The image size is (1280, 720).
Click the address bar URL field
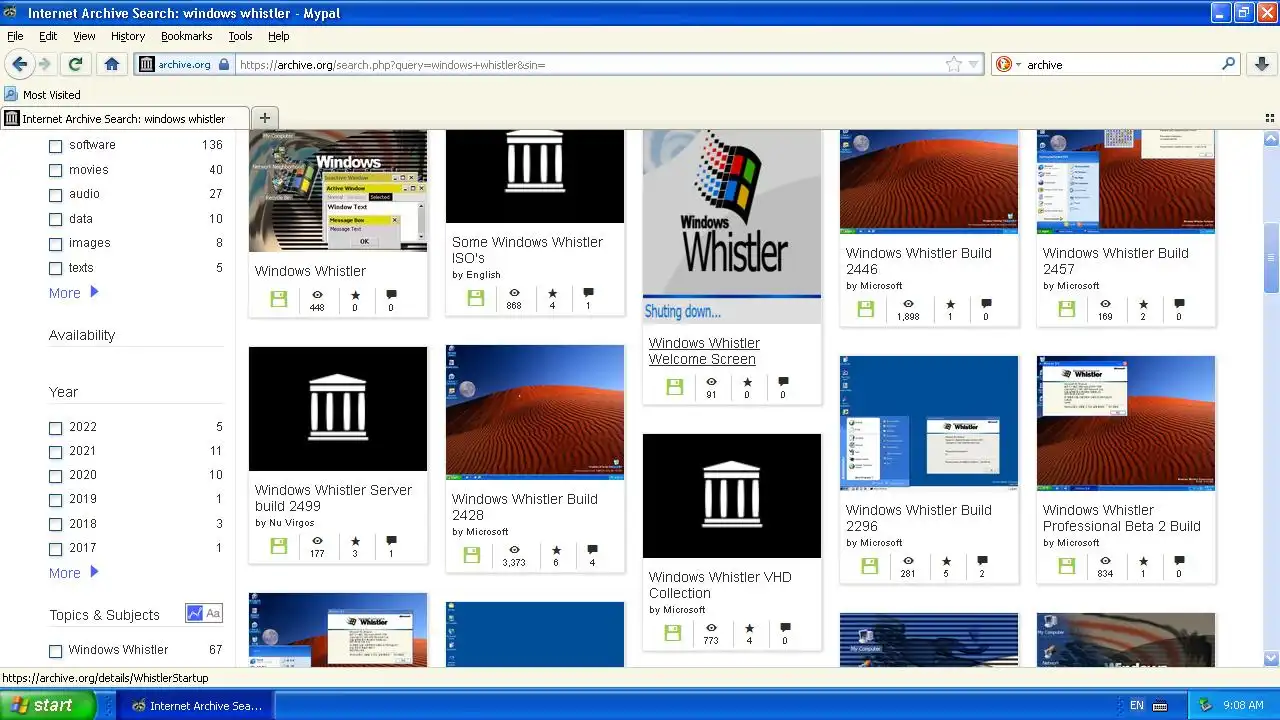coord(590,64)
